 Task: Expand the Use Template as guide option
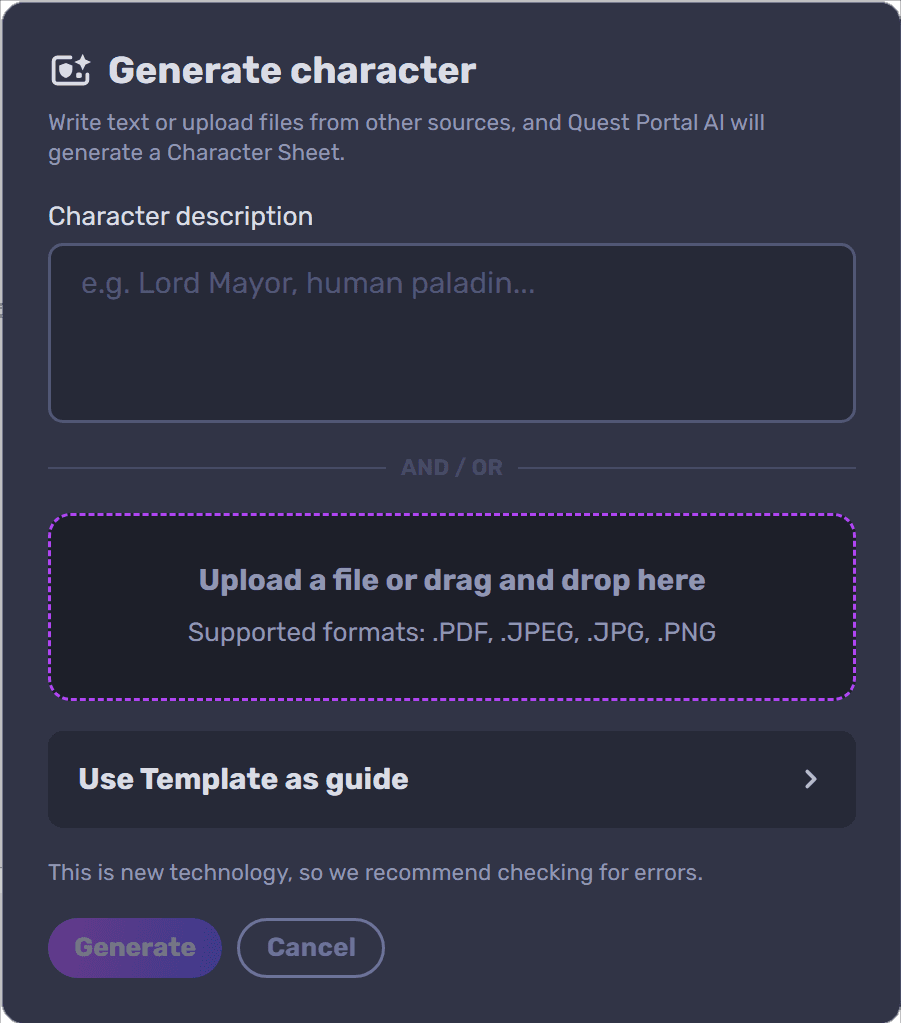point(451,779)
